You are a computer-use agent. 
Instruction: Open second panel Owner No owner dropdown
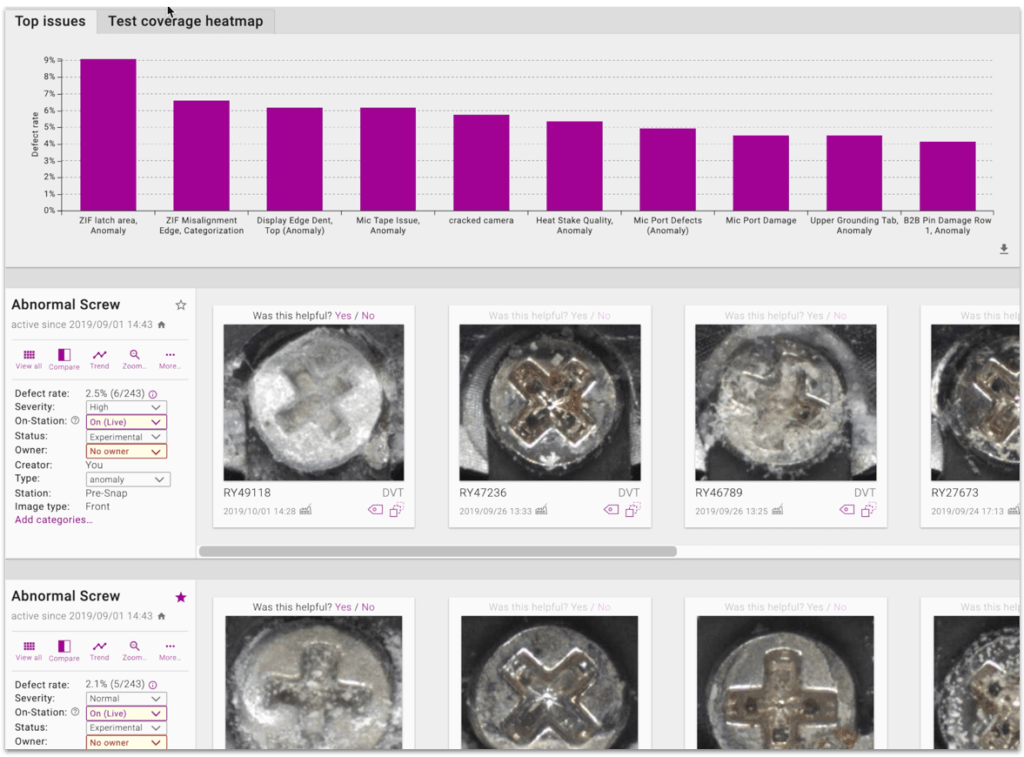(126, 743)
